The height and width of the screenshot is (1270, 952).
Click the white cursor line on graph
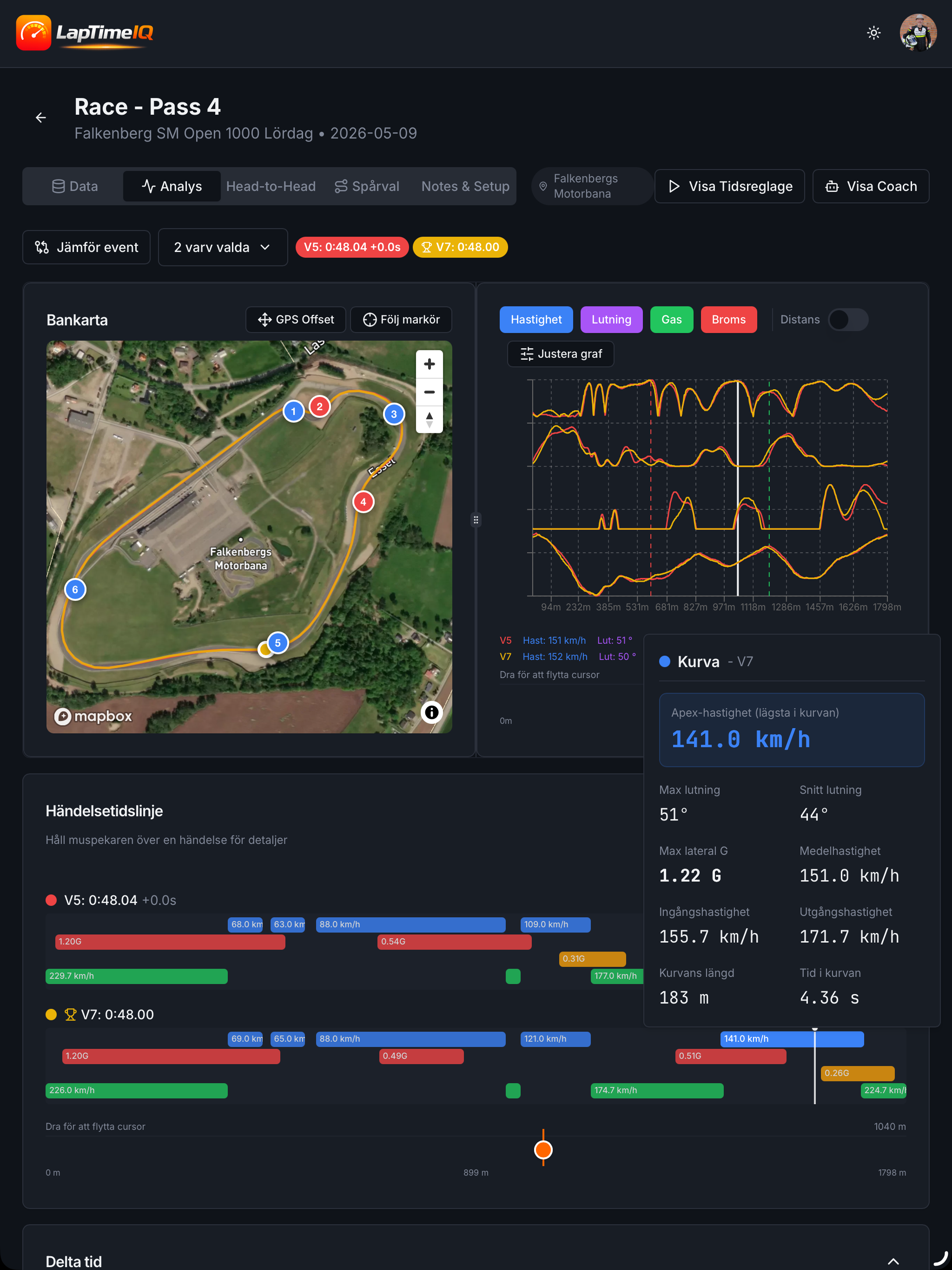pos(738,488)
